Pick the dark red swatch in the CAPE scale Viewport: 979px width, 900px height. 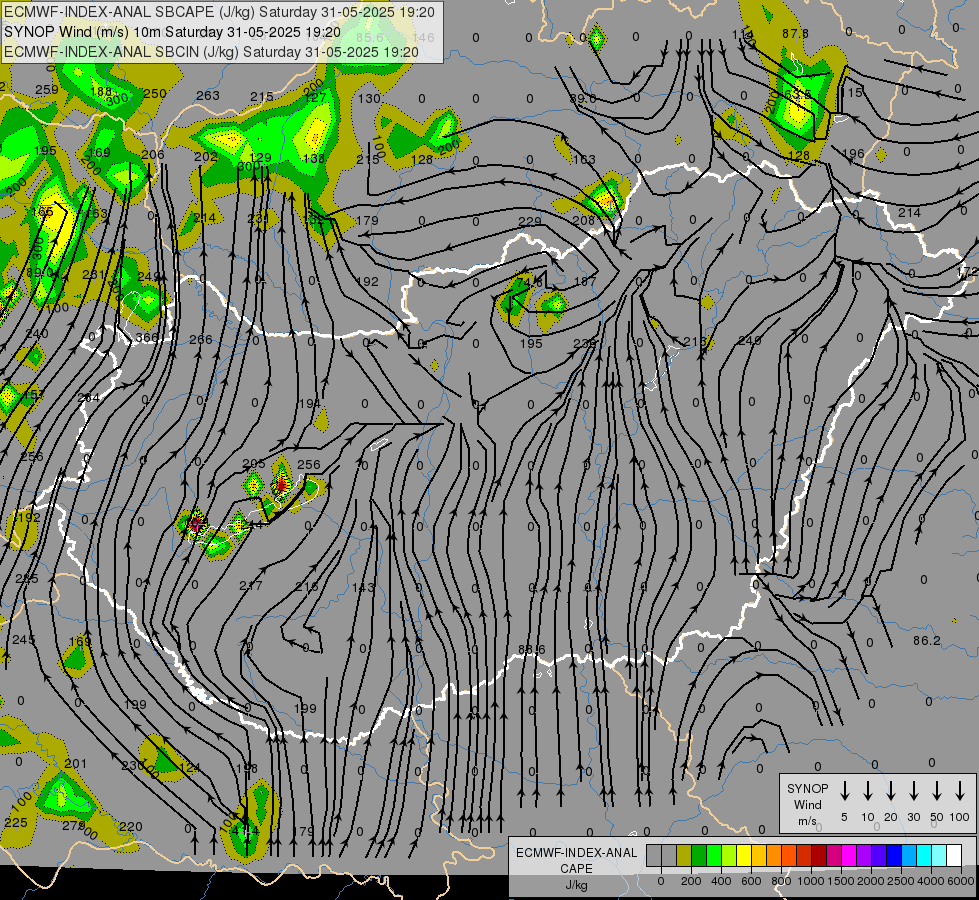tap(819, 855)
